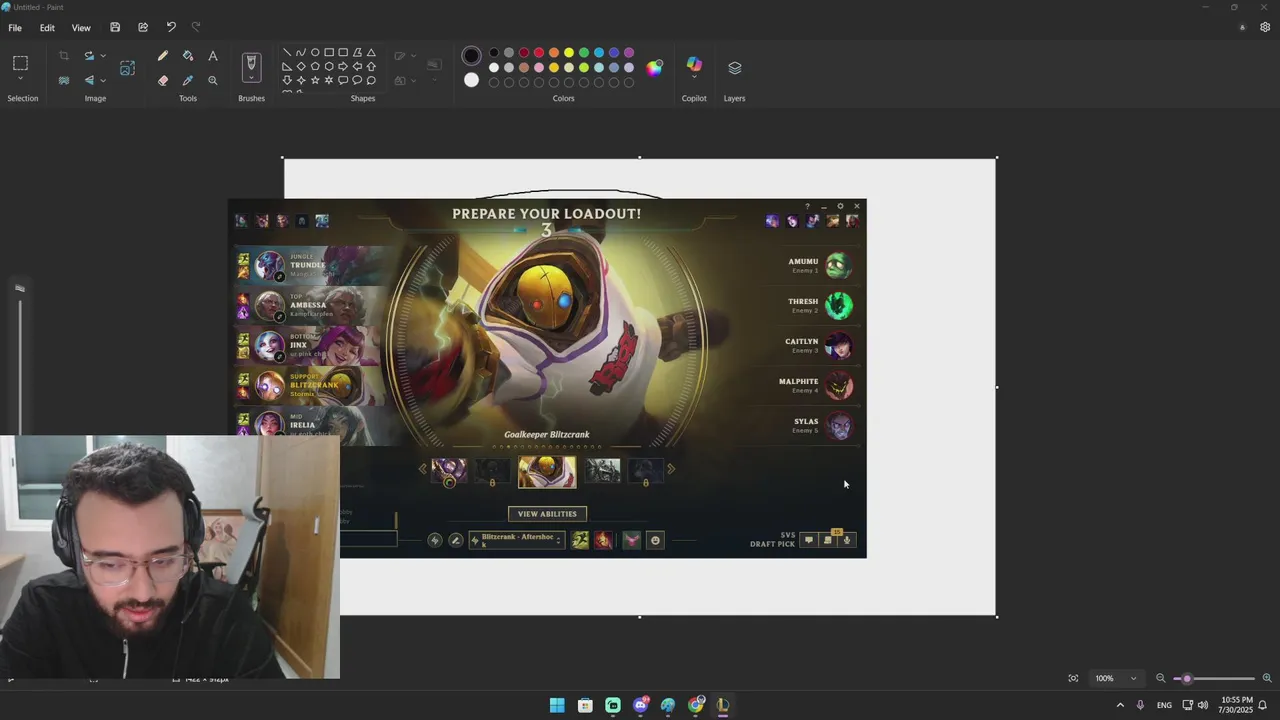Click Trundle in the team list
The image size is (1280, 720).
pos(310,265)
